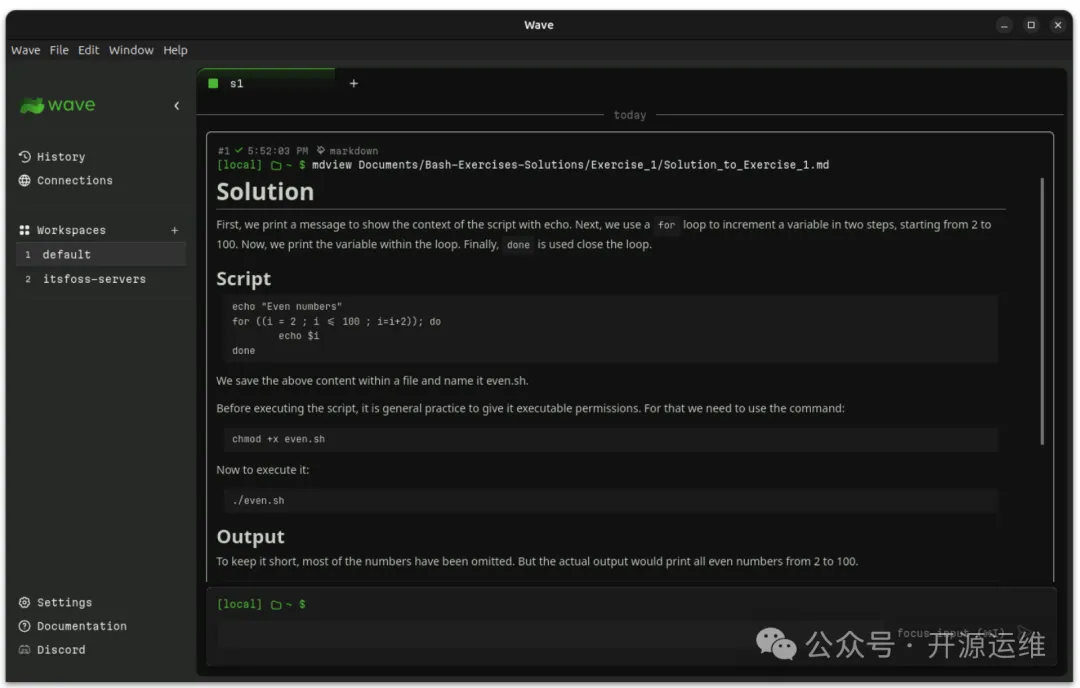The image size is (1080, 688).
Task: Open the Connections panel
Action: (74, 181)
